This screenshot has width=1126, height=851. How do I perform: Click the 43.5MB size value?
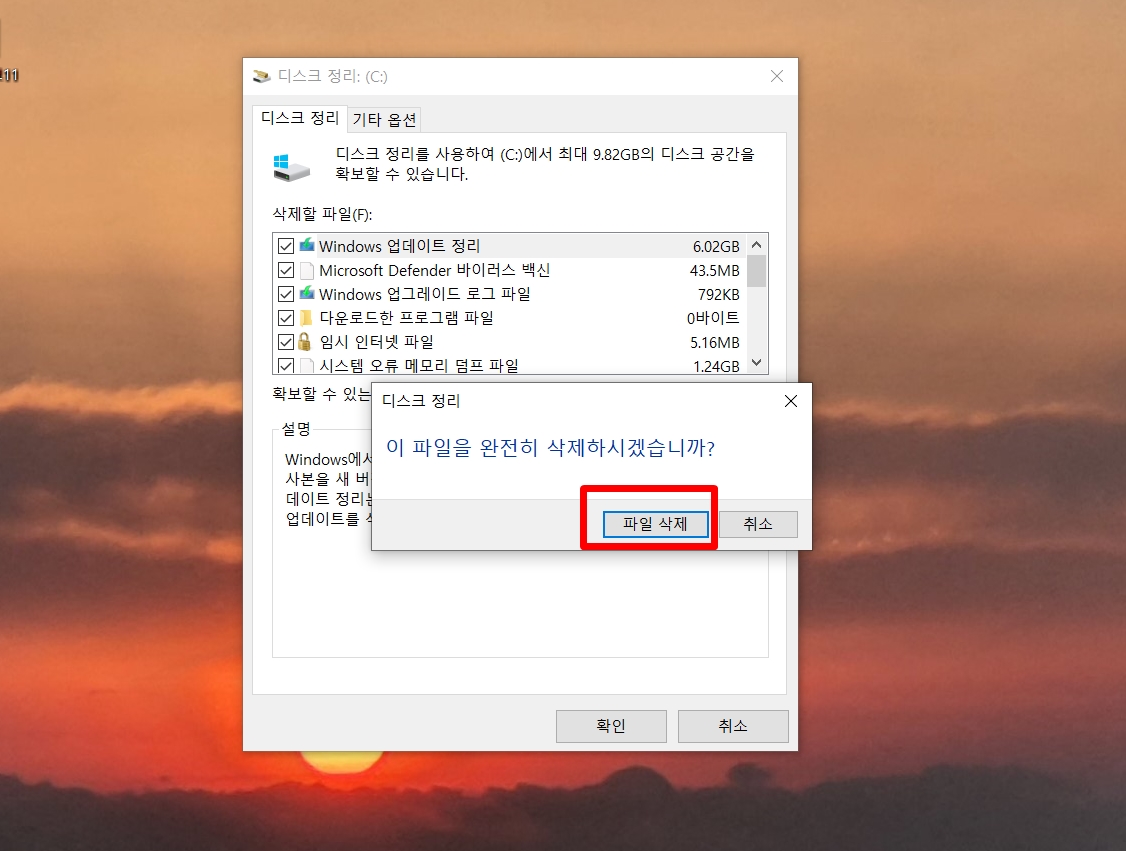[715, 271]
